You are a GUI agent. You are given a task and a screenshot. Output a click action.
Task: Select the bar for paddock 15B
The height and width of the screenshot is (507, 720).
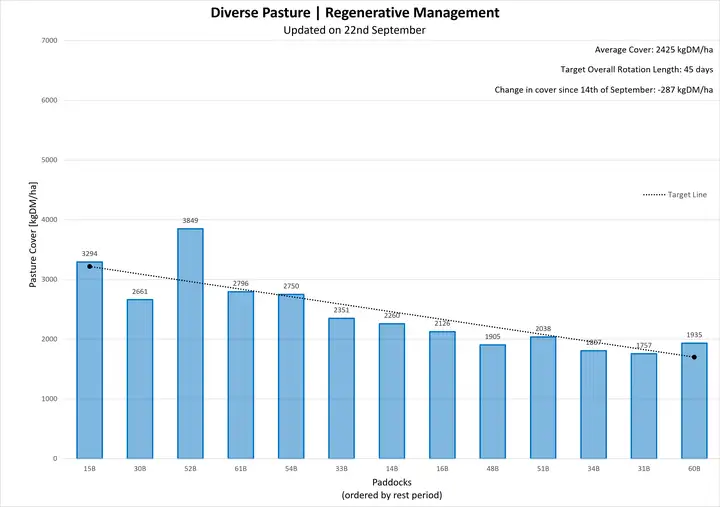pyautogui.click(x=90, y=360)
